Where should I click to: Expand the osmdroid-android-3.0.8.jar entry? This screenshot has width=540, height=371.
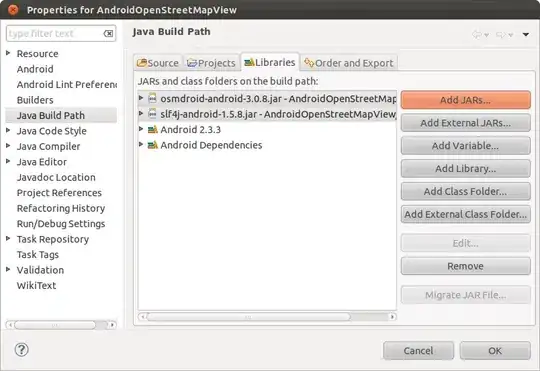coord(141,98)
